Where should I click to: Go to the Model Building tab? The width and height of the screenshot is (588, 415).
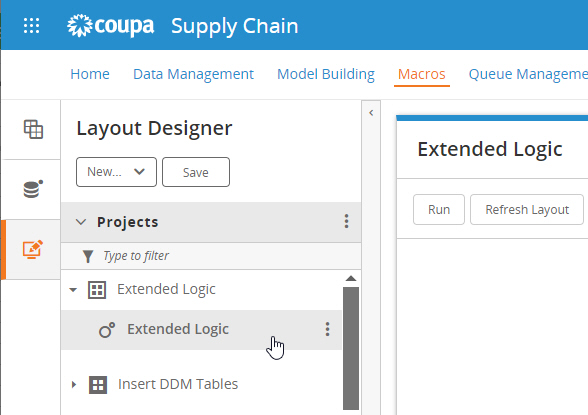[x=326, y=74]
